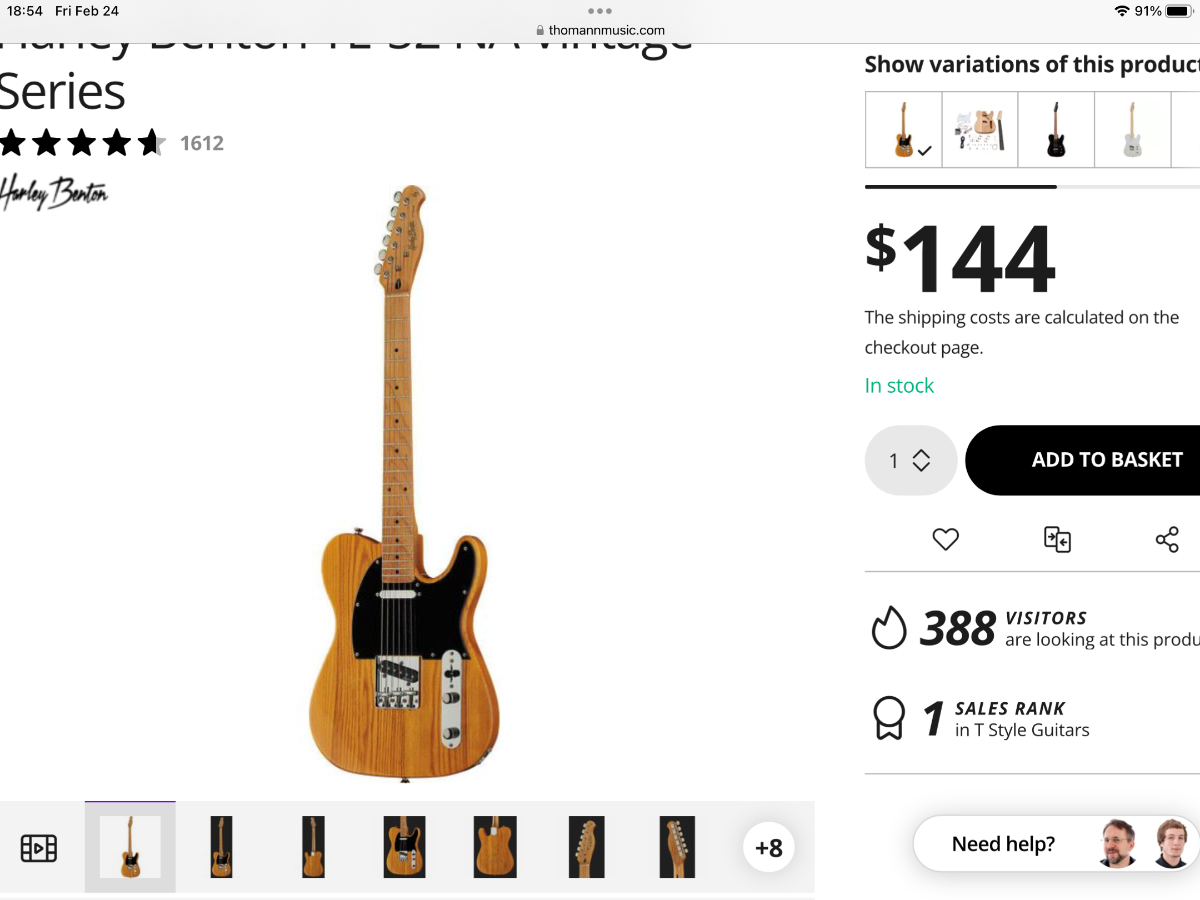Click the heart wishlist icon

[945, 539]
